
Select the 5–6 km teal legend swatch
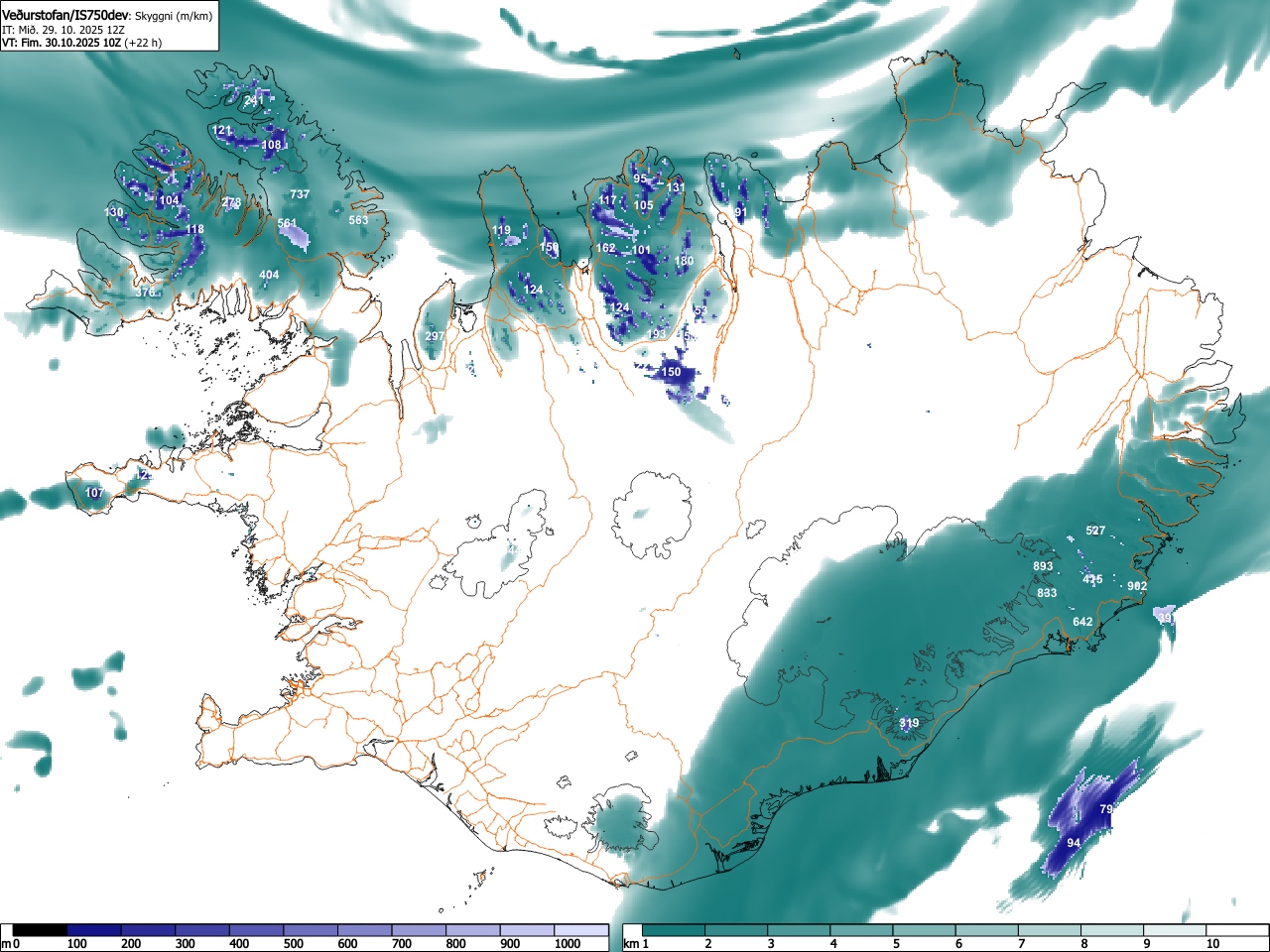pos(927,930)
